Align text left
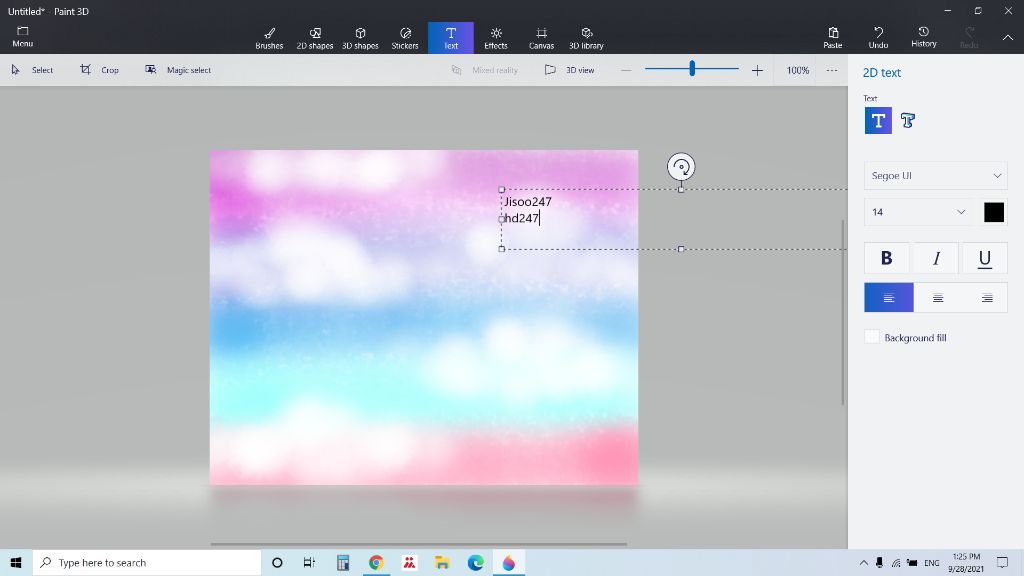This screenshot has width=1024, height=576. click(888, 298)
